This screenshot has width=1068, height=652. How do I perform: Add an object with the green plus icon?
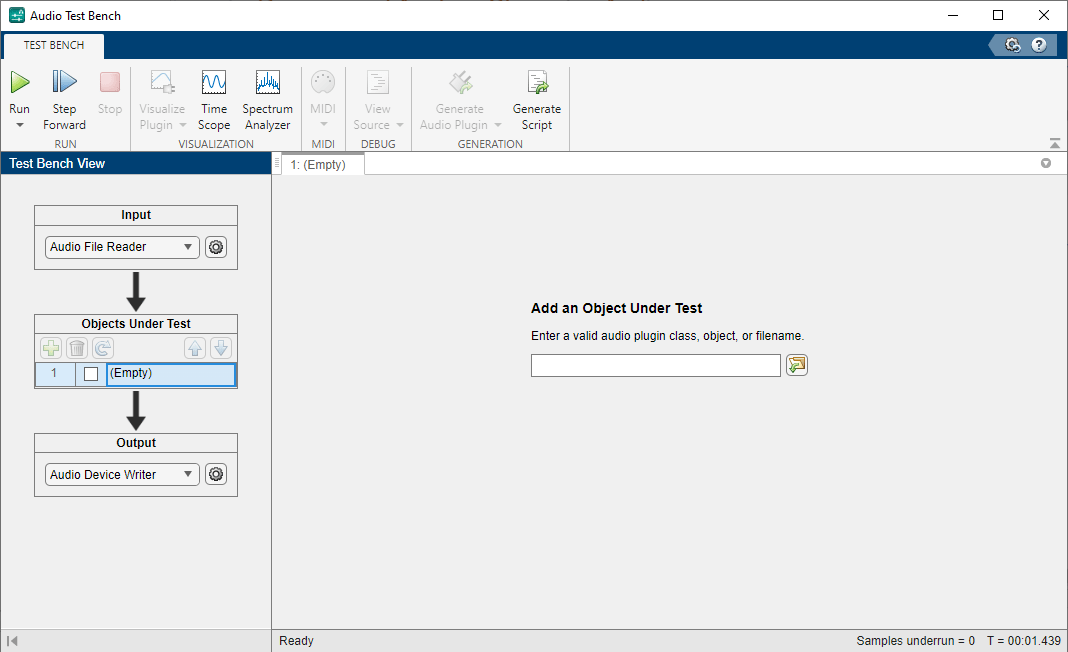(51, 349)
